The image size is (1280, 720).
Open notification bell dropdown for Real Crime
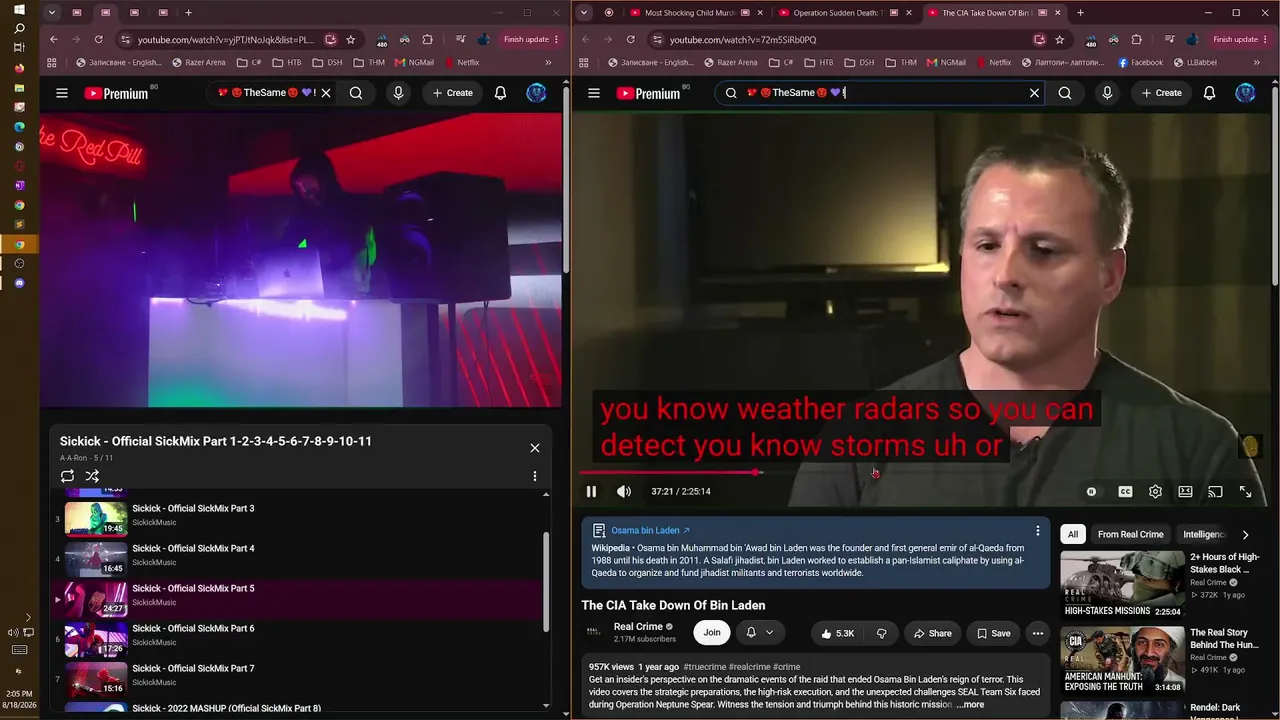click(x=760, y=632)
